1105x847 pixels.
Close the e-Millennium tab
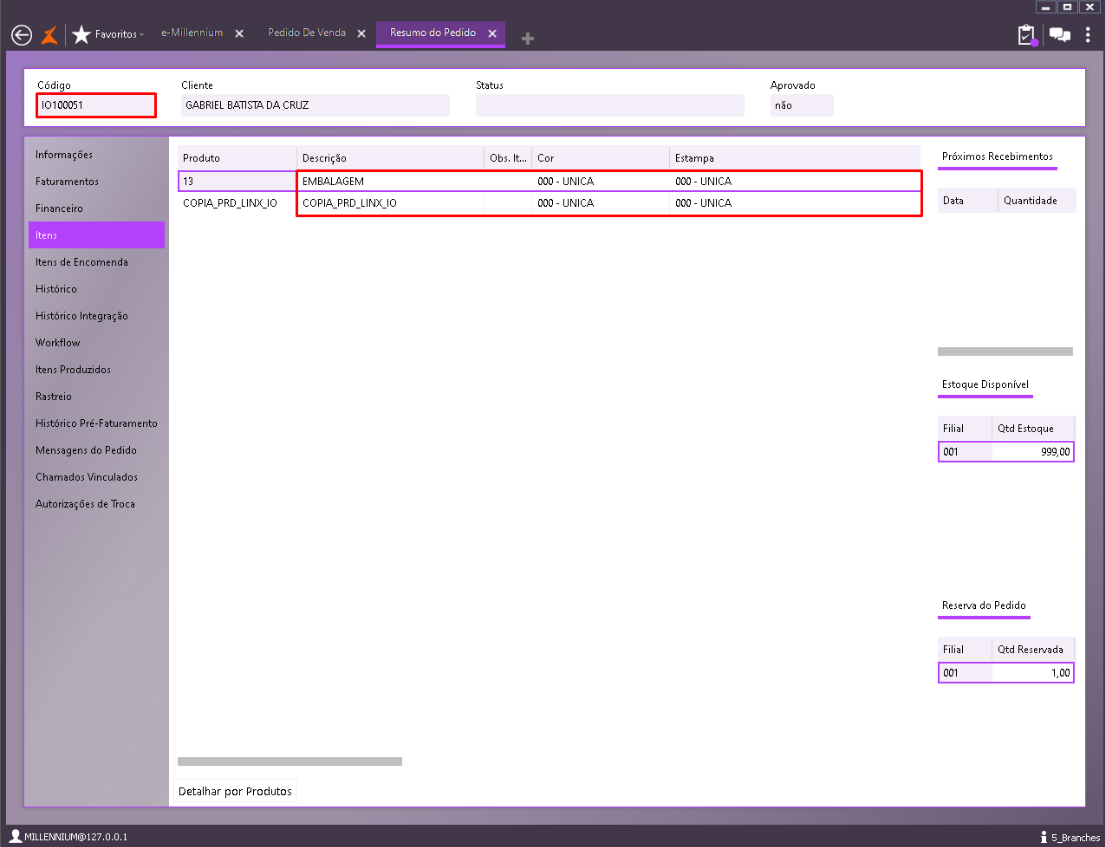point(240,34)
